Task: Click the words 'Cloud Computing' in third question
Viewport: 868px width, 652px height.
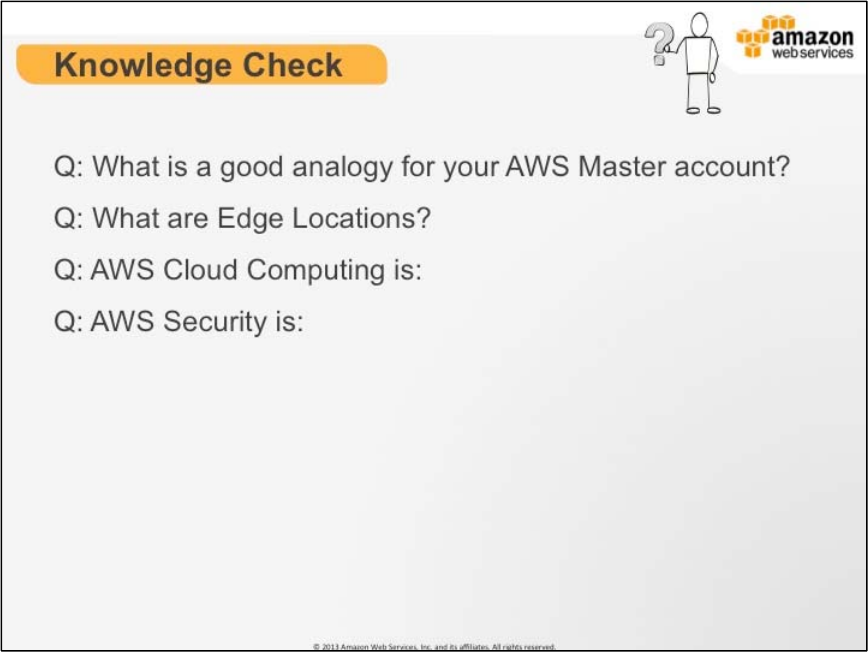Action: click(274, 271)
